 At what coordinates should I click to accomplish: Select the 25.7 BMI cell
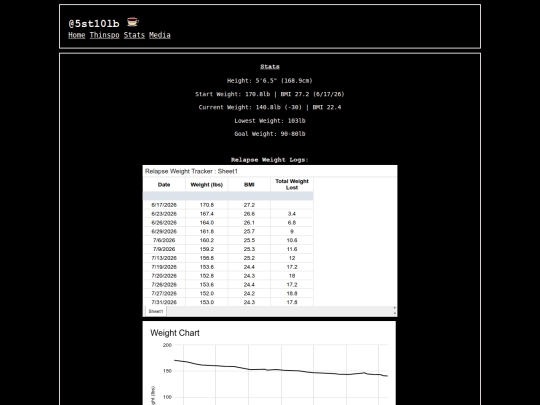pos(249,231)
